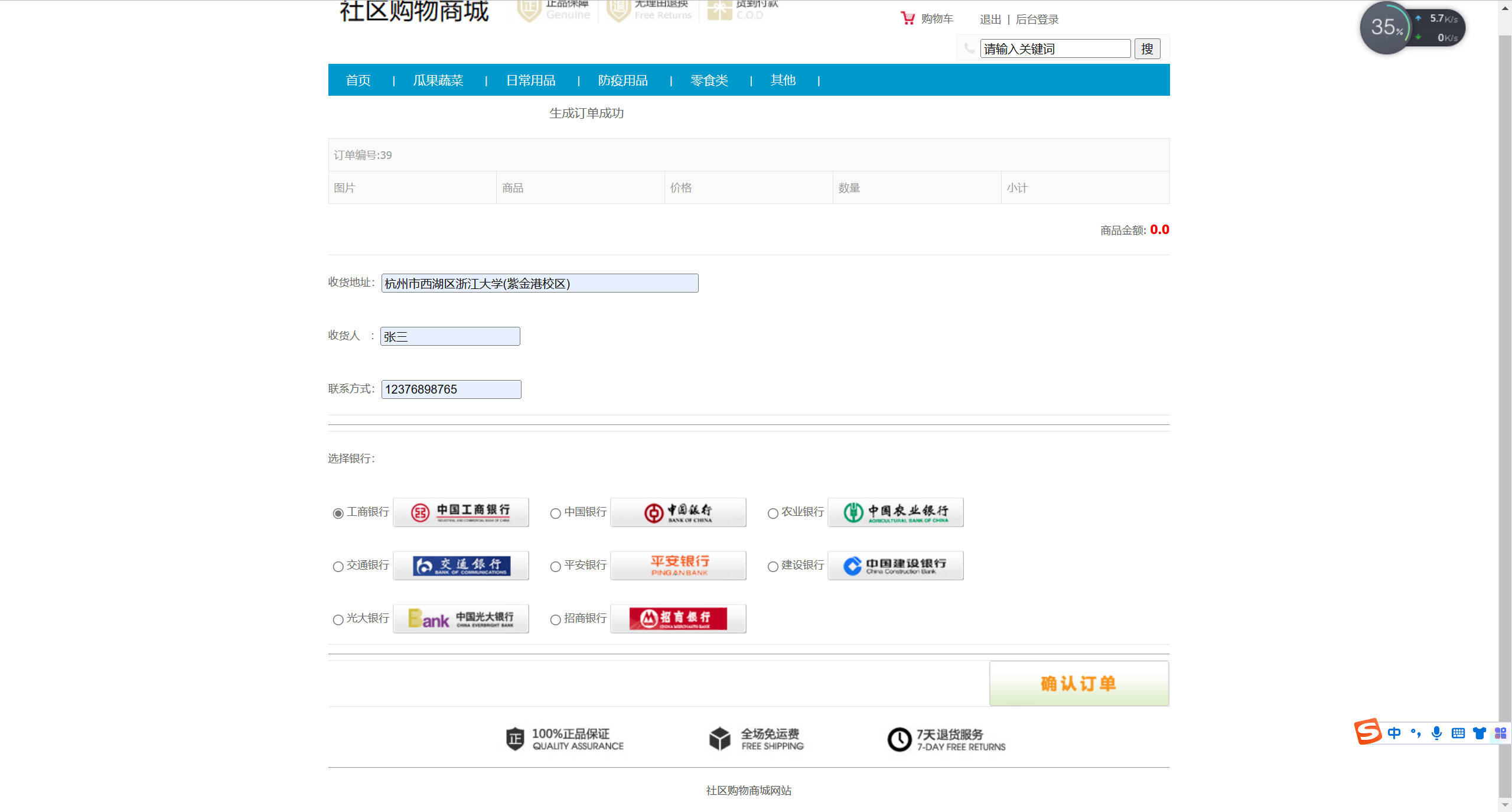This screenshot has height=812, width=1512.
Task: Click the 中国建设银行 bank logo
Action: point(895,565)
